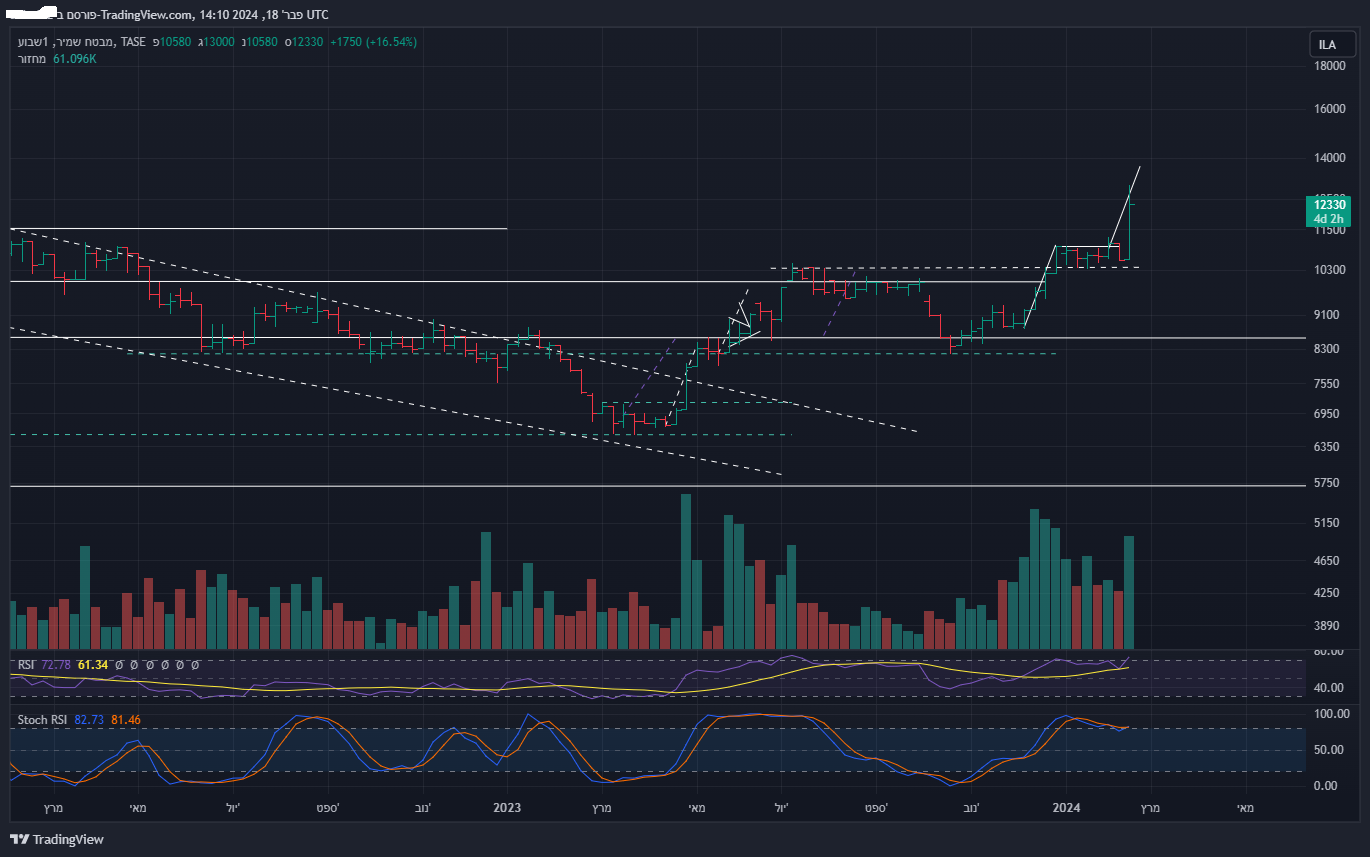Screen dimensions: 1370x857
Task: Click the מחזור volume indicator label
Action: click(x=31, y=59)
